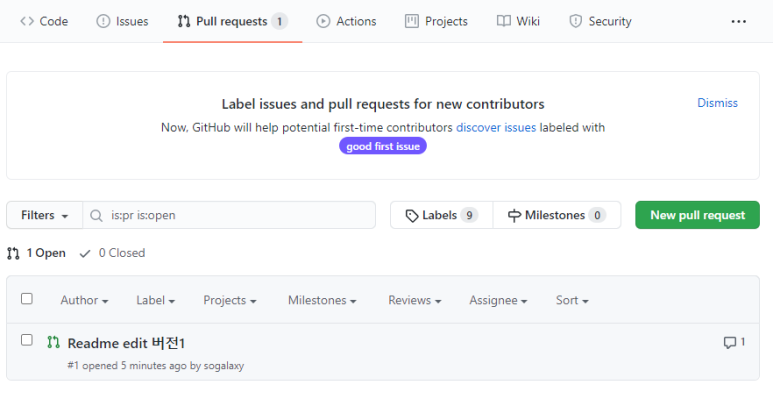Image resolution: width=773 pixels, height=399 pixels.
Task: Click the purple good first issue label
Action: click(x=383, y=146)
